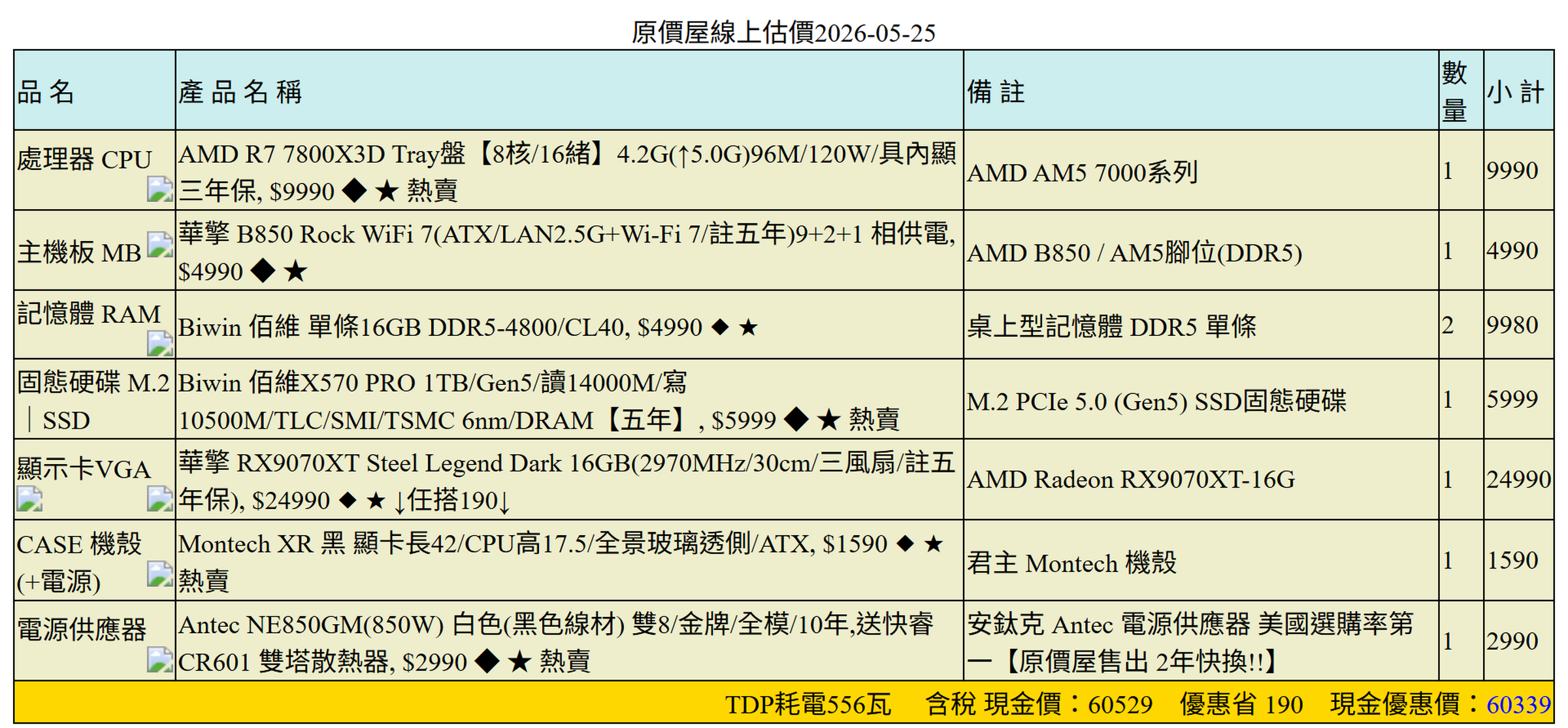This screenshot has width=1568, height=728.
Task: Click the broken image icon beside 主機板 MB
Action: coord(160,245)
